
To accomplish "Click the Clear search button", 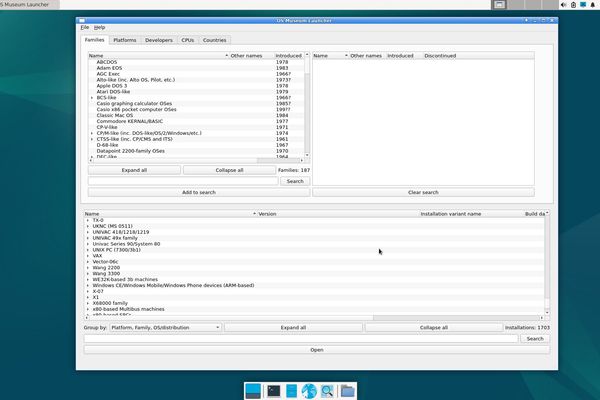I will click(x=423, y=192).
